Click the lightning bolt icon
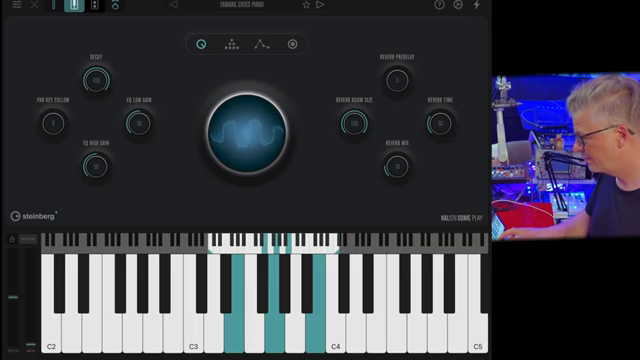640x360 pixels. (x=476, y=4)
